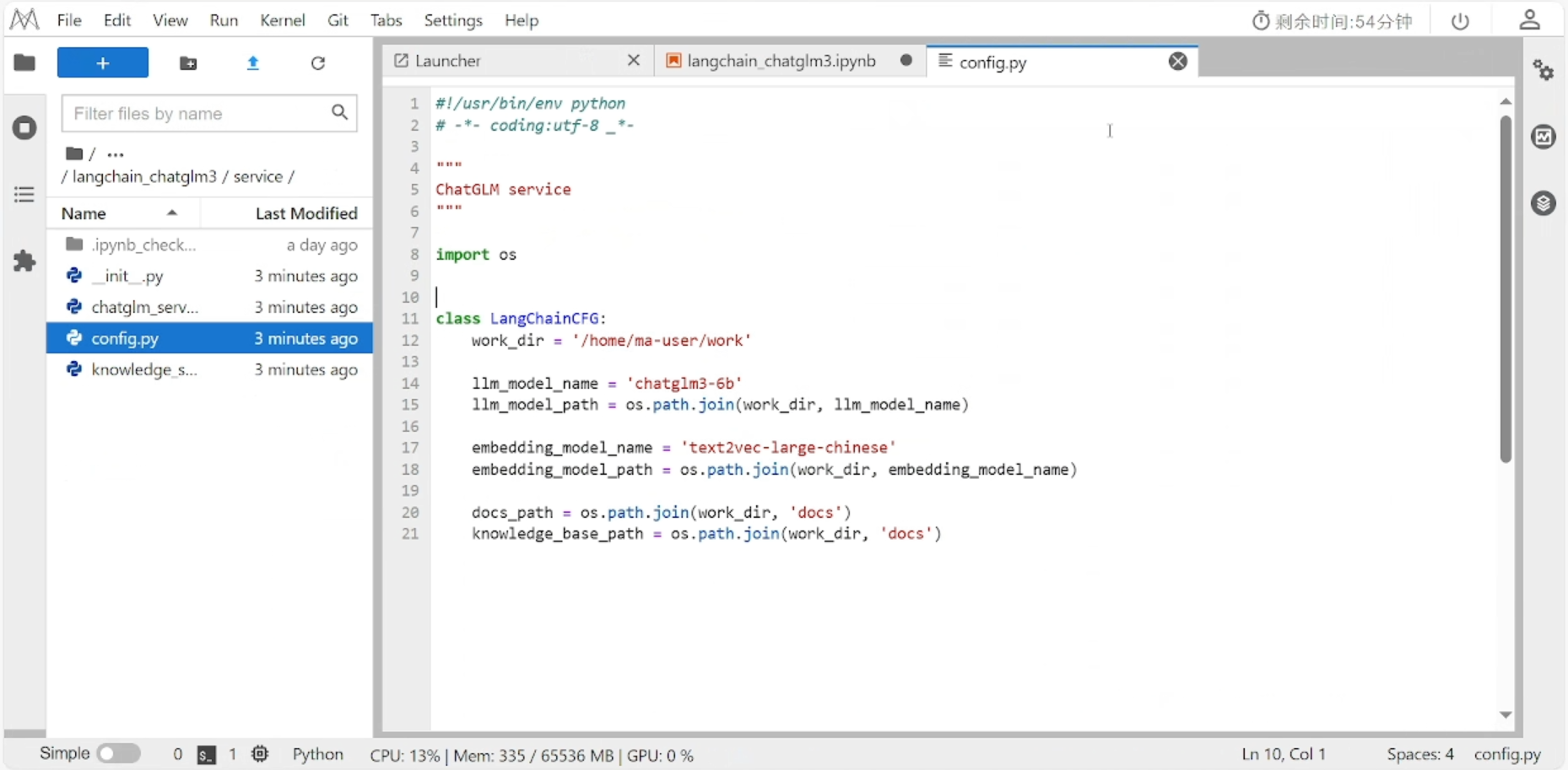Open Running Terminals and Kernels panel

pos(24,128)
